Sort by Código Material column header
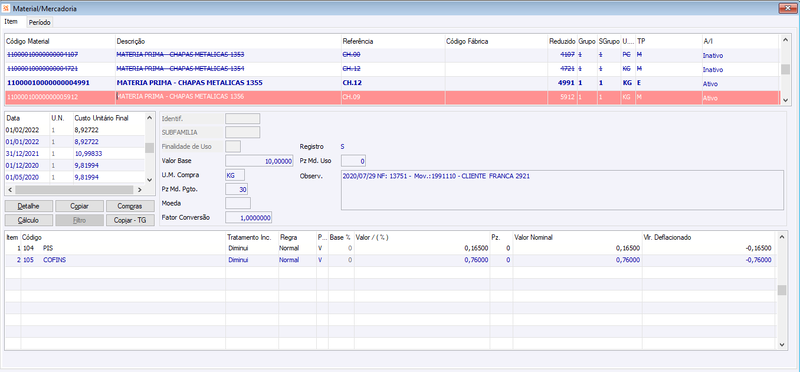Image resolution: width=800 pixels, height=372 pixels. pyautogui.click(x=60, y=41)
